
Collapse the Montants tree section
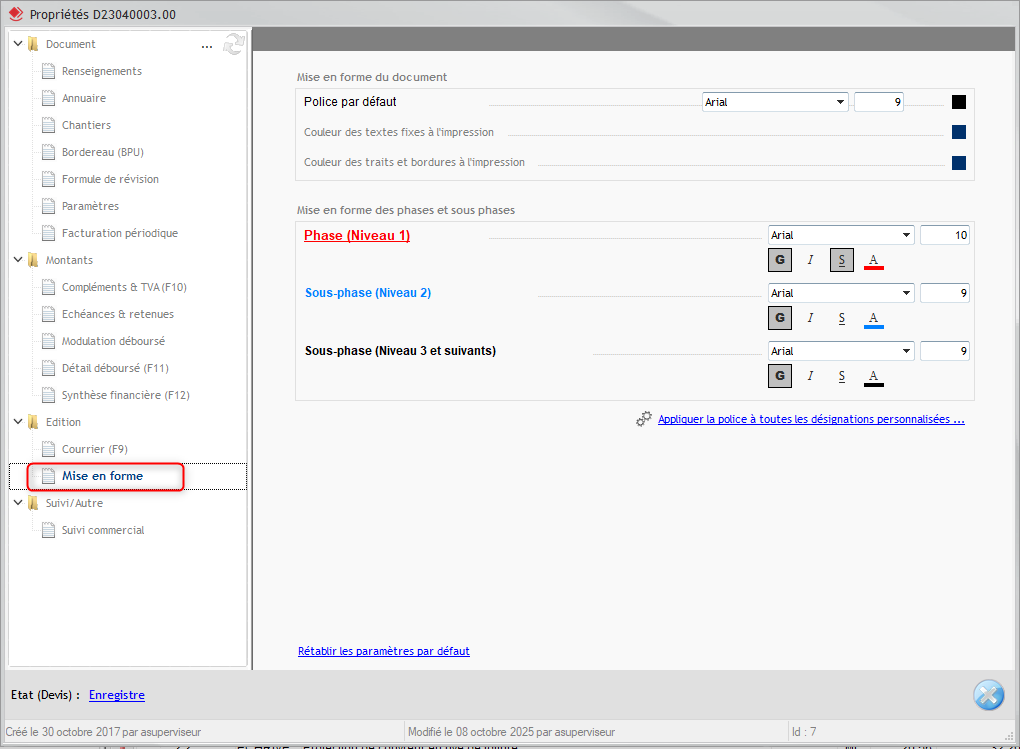click(18, 260)
